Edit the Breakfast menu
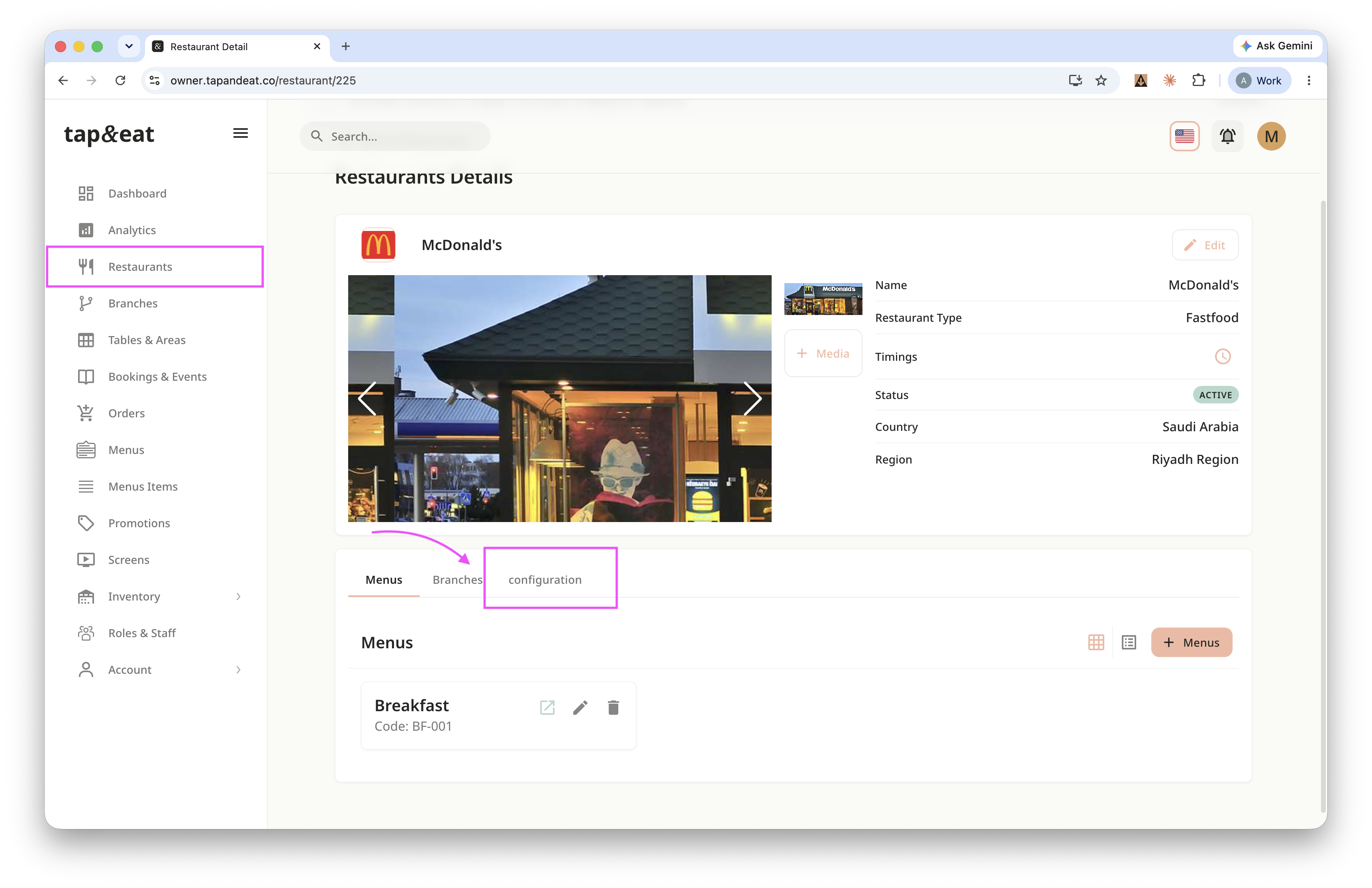1372x888 pixels. pyautogui.click(x=580, y=708)
